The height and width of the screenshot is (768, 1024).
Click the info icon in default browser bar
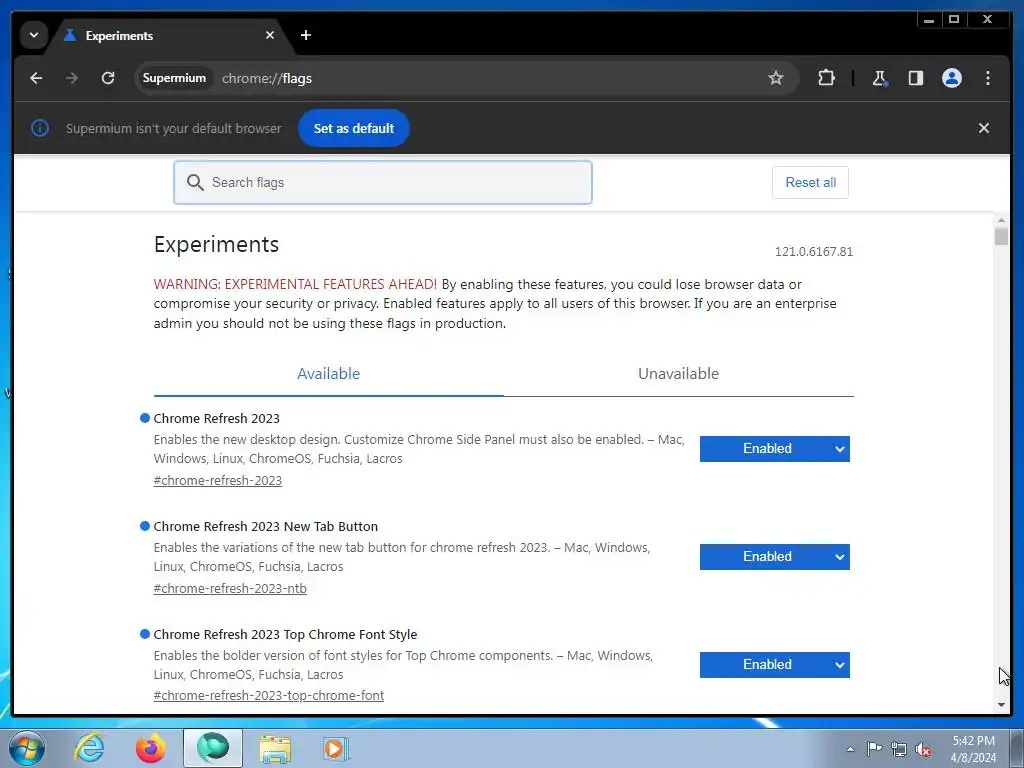[x=40, y=128]
